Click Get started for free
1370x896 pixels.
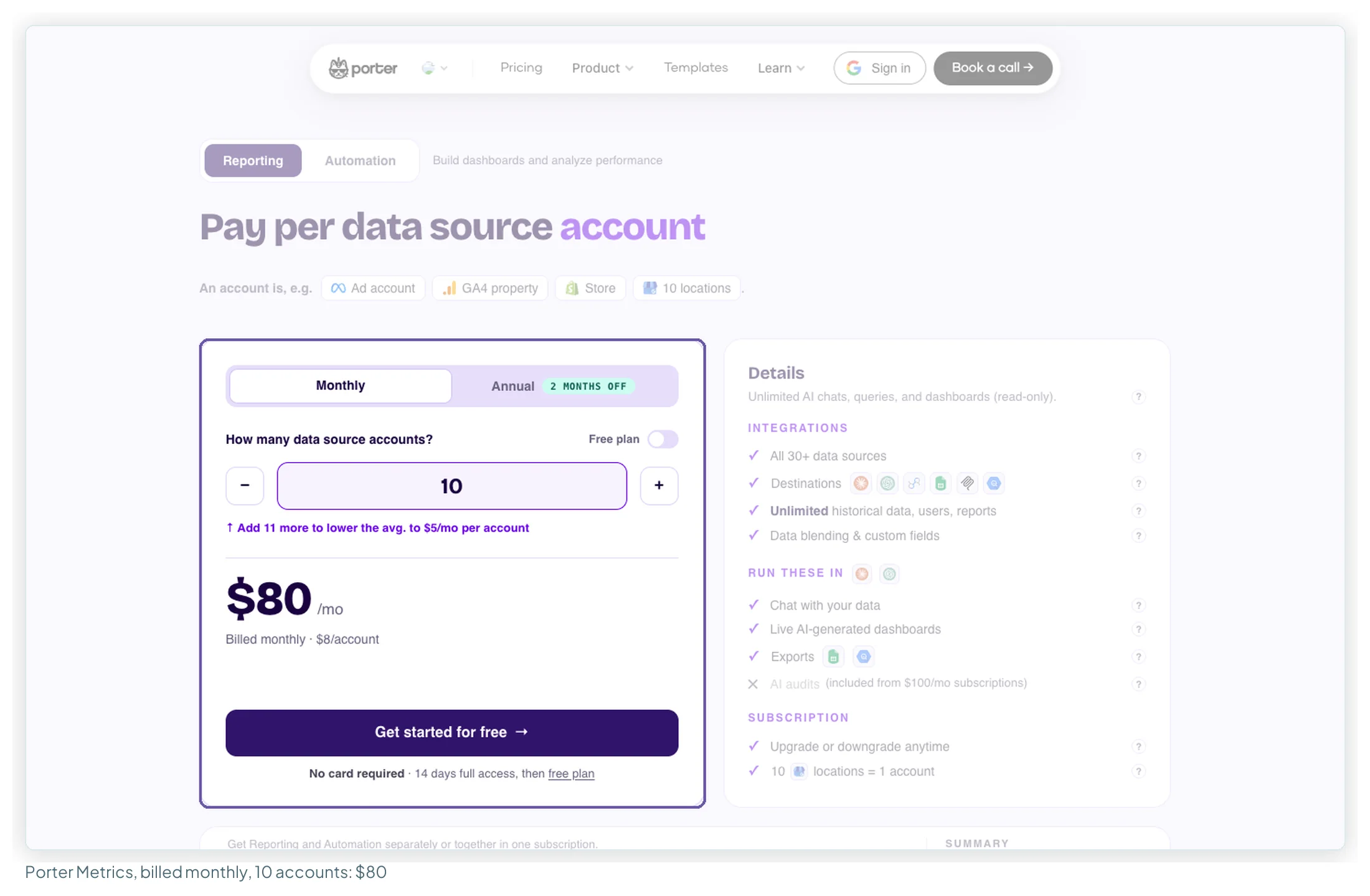pyautogui.click(x=452, y=733)
